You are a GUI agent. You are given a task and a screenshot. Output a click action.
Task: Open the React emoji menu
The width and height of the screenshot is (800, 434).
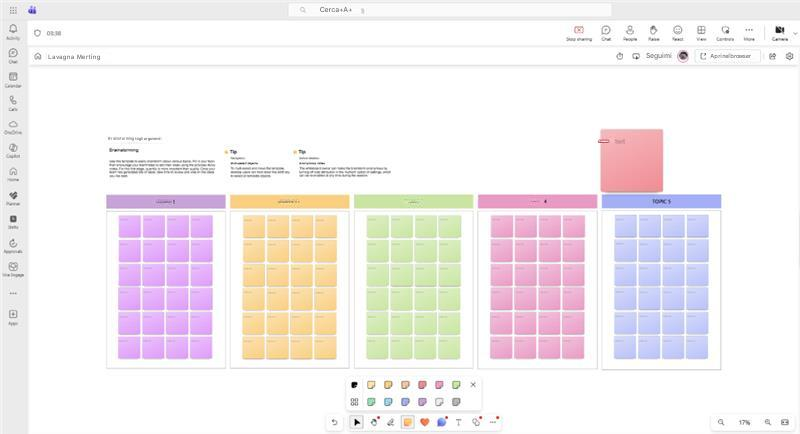(x=678, y=34)
